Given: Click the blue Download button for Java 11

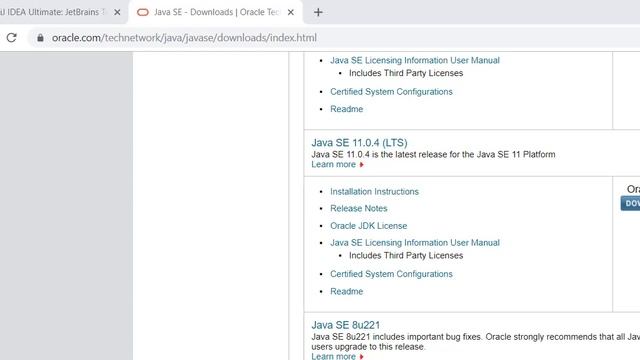Looking at the screenshot, I should point(630,203).
